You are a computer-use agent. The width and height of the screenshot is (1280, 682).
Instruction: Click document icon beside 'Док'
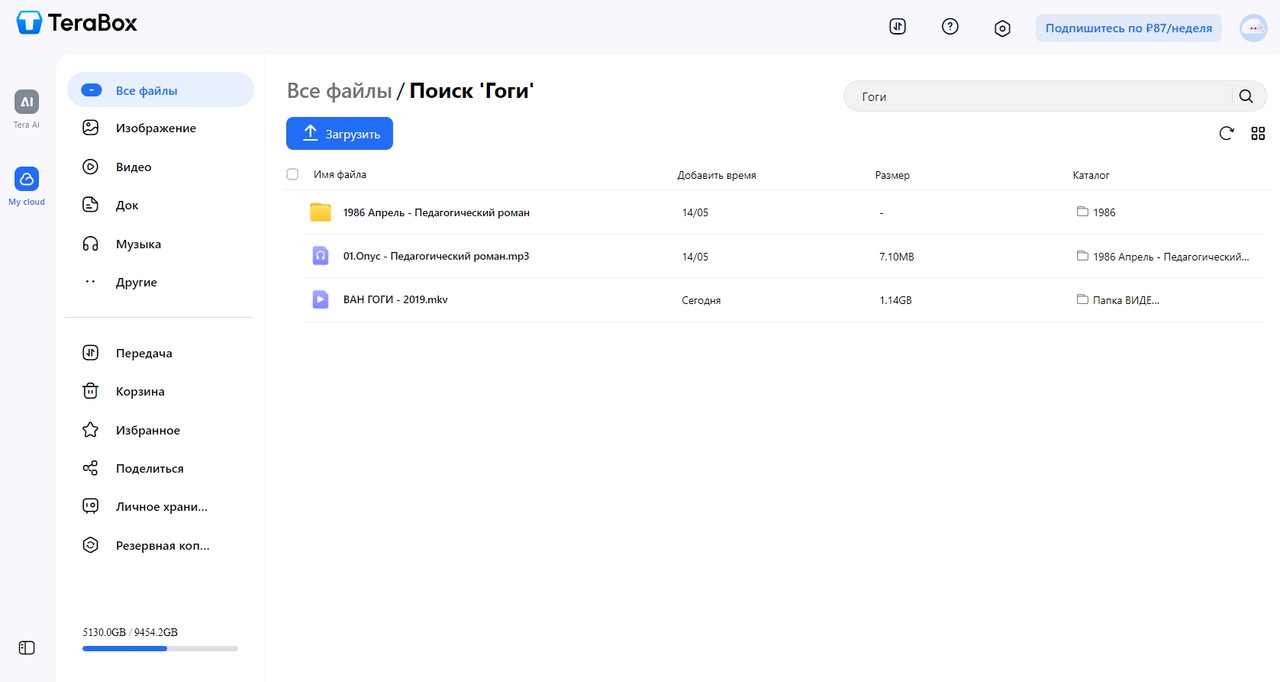(90, 205)
